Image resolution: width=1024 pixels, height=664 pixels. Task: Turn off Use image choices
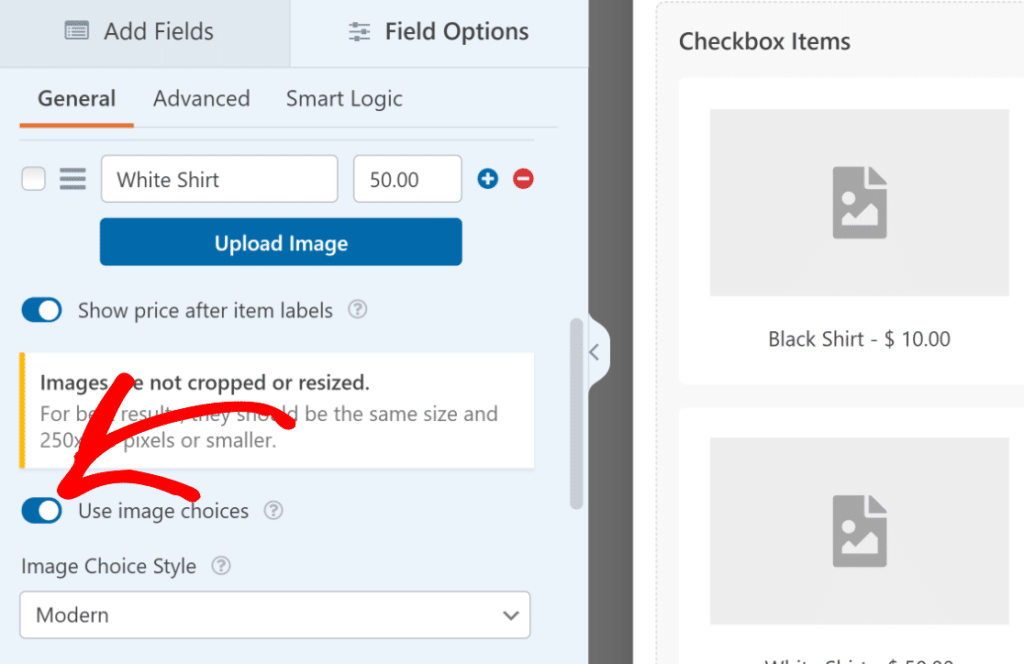[41, 511]
